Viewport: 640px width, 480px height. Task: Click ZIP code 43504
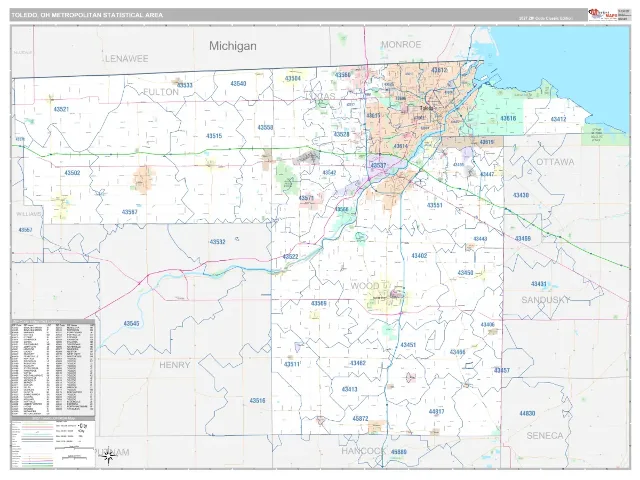tap(293, 78)
